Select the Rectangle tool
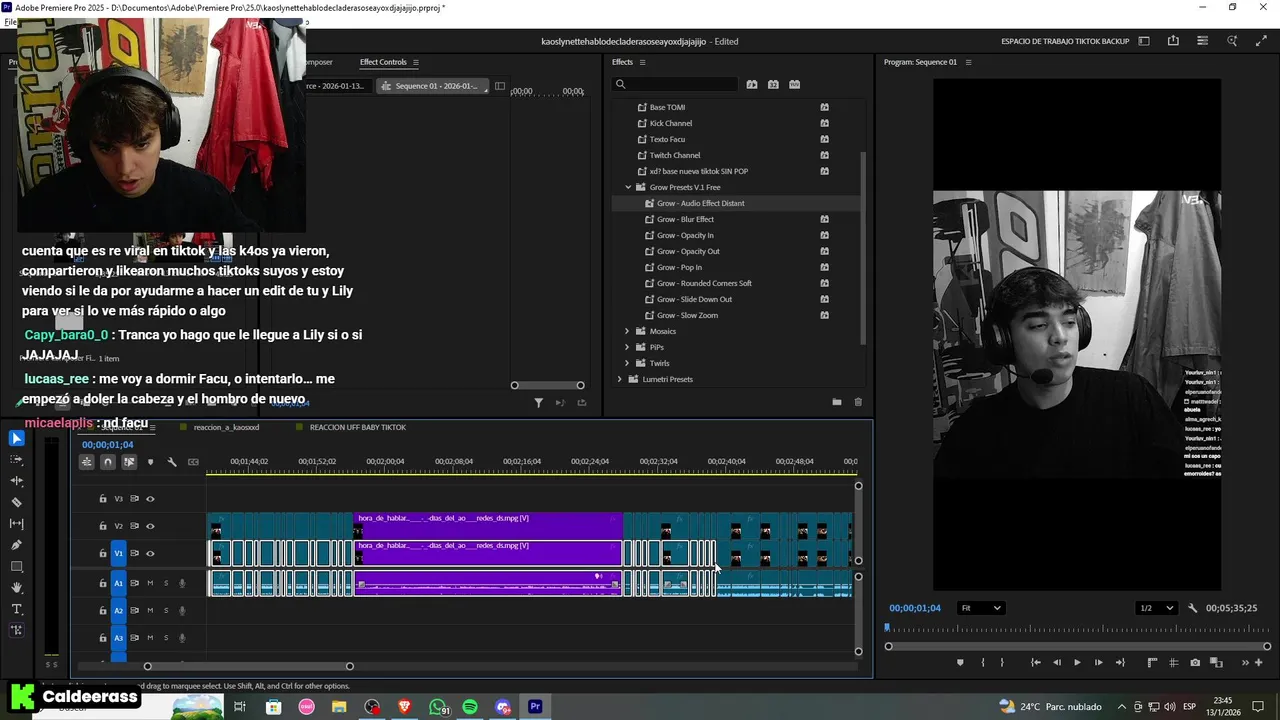Screen dimensions: 1280x720 16,567
